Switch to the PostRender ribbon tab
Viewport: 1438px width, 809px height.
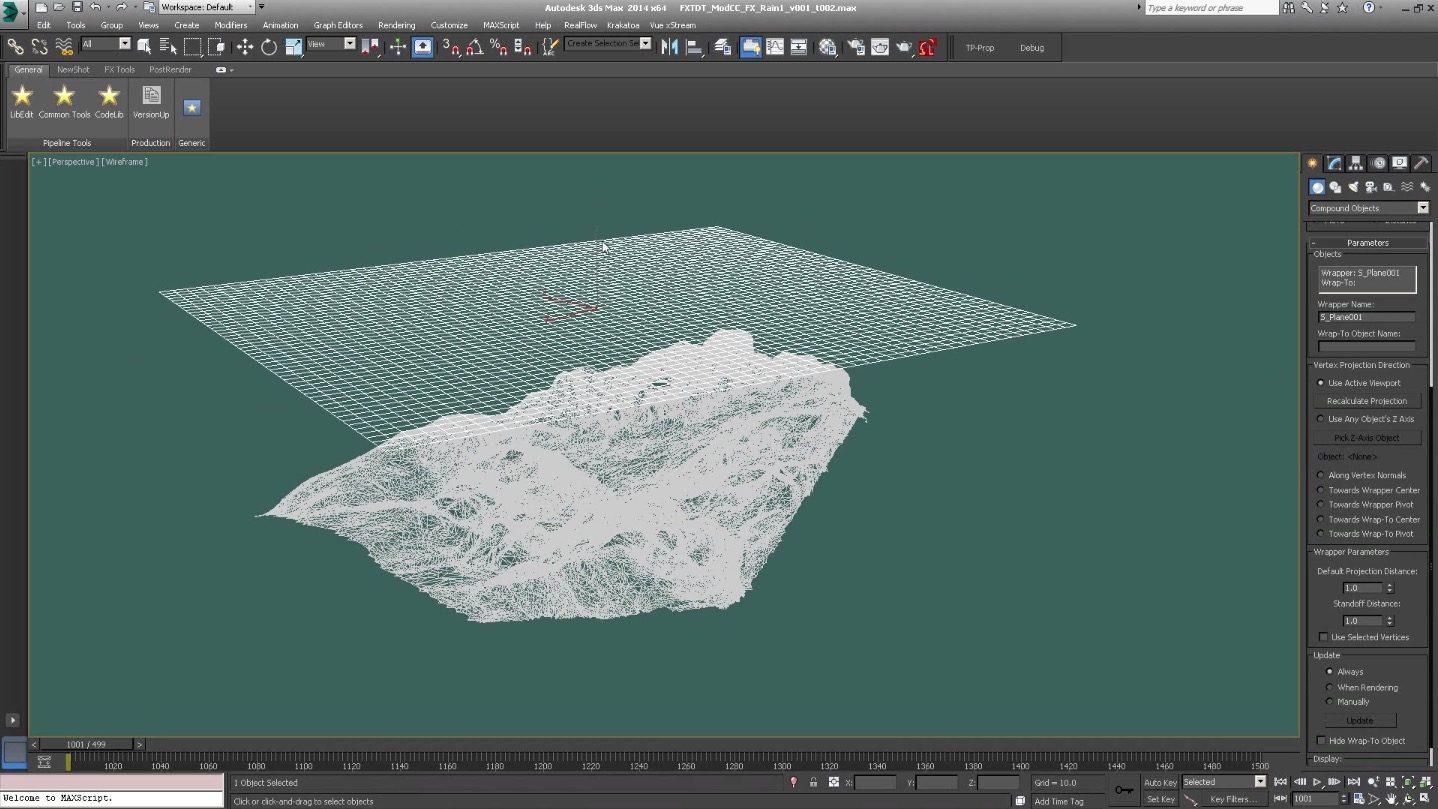pyautogui.click(x=170, y=70)
